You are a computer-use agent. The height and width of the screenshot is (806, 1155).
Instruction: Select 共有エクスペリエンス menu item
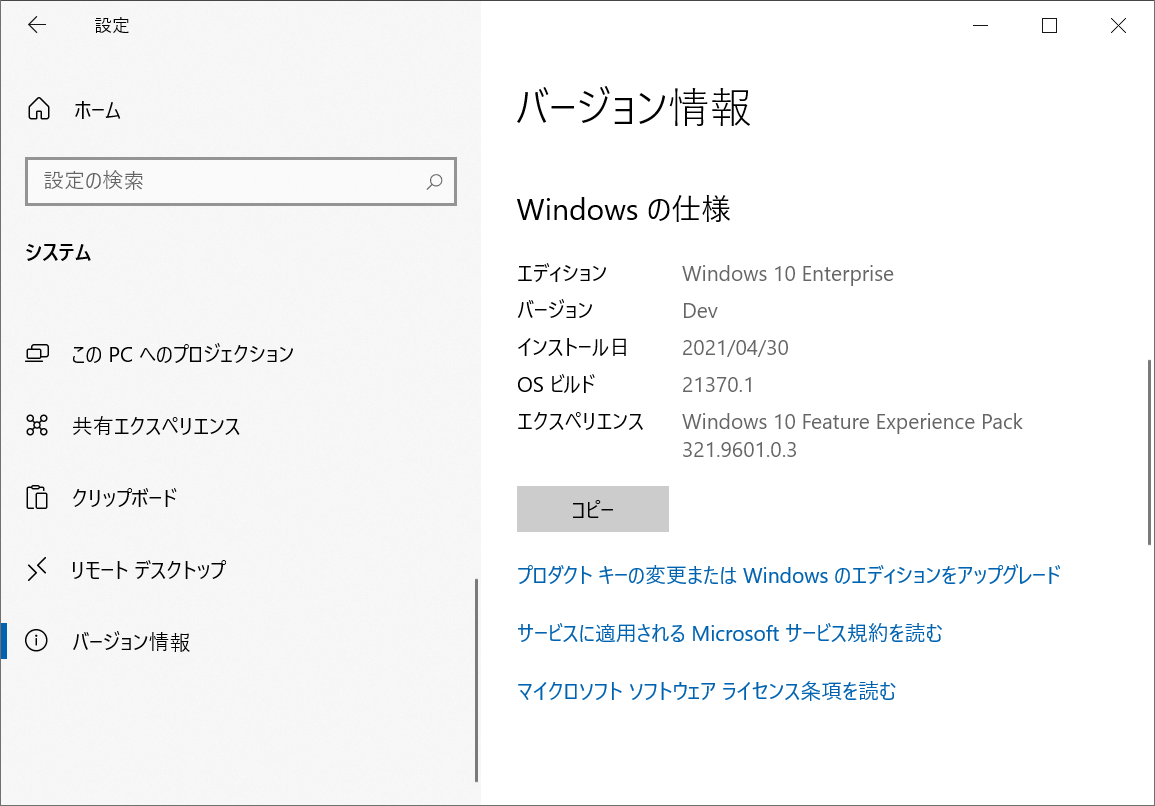pos(156,426)
